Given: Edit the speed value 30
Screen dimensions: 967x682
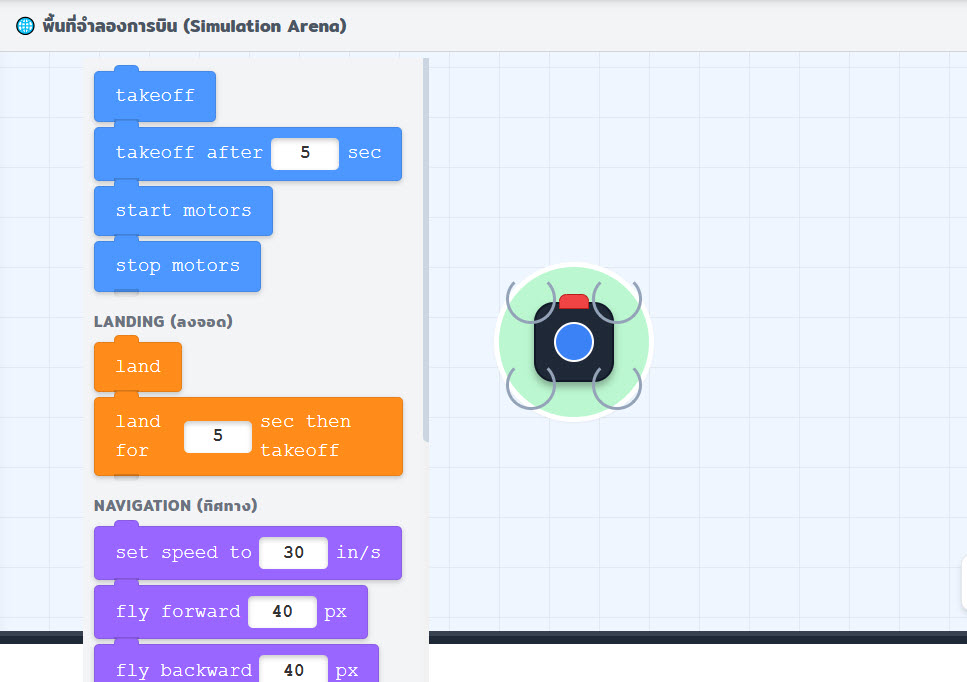Looking at the screenshot, I should (294, 553).
